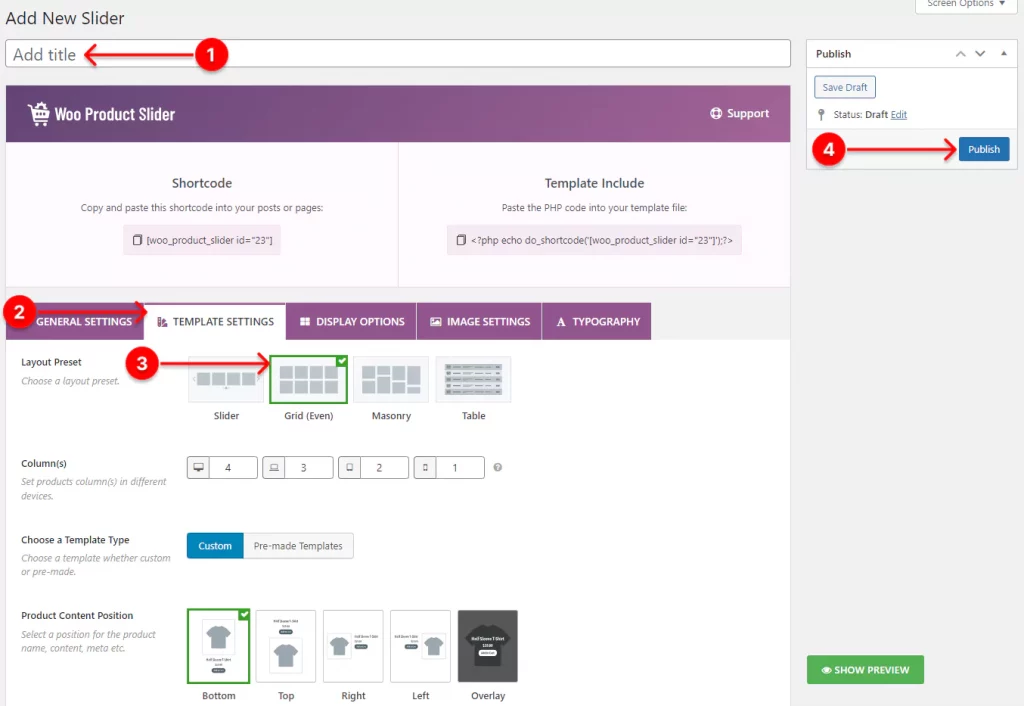Click the mobile columns field showing 1
The width and height of the screenshot is (1024, 706).
pos(460,468)
